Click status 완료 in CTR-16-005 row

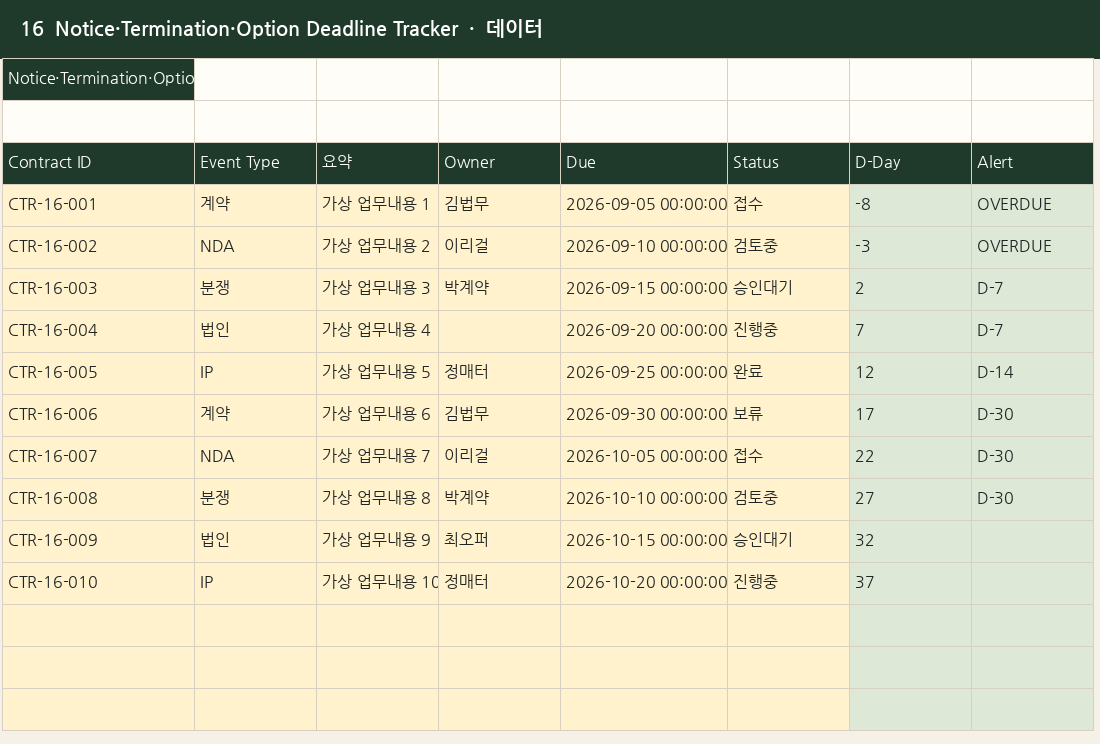(x=789, y=374)
